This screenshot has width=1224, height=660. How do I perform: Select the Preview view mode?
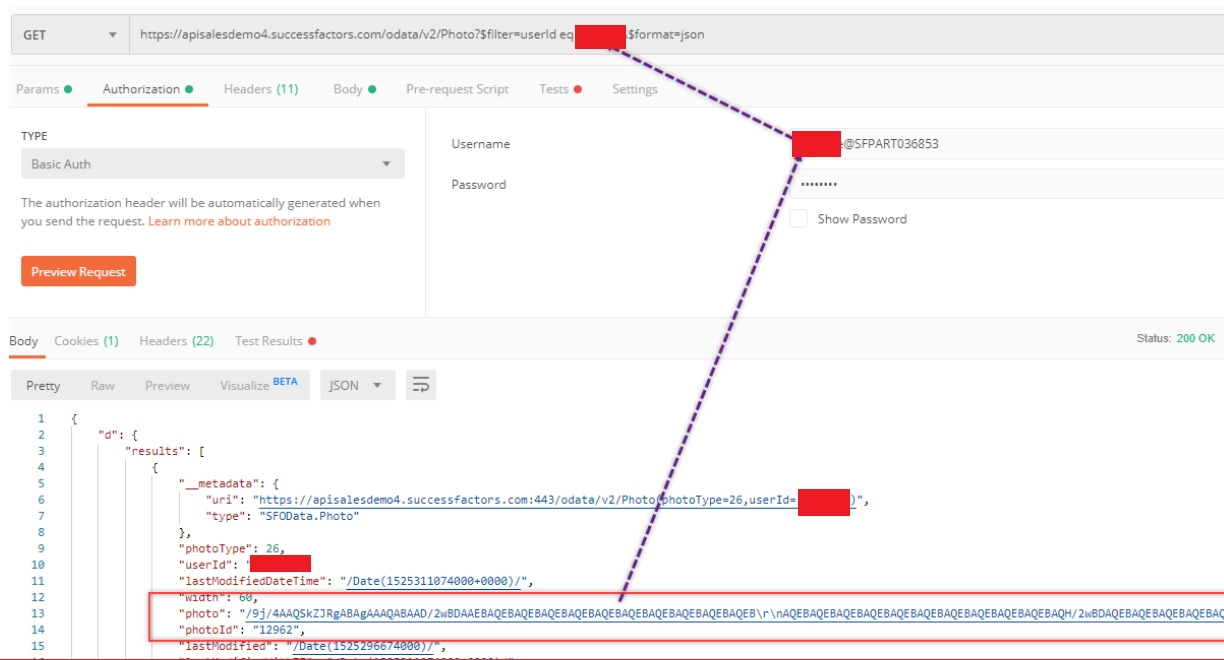coord(167,385)
